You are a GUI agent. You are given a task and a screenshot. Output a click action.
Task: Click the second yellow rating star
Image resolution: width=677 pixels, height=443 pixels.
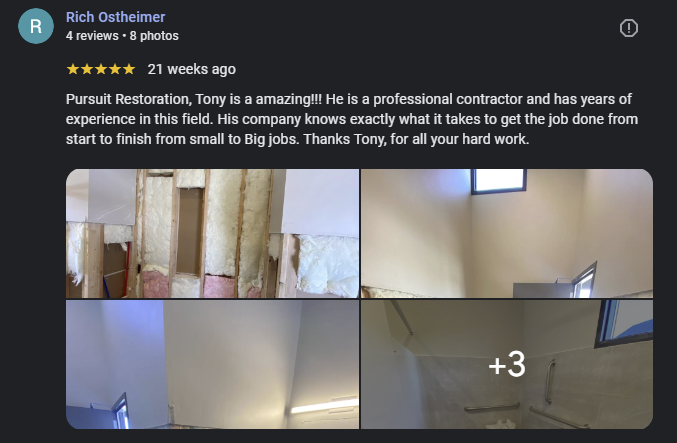coord(87,69)
